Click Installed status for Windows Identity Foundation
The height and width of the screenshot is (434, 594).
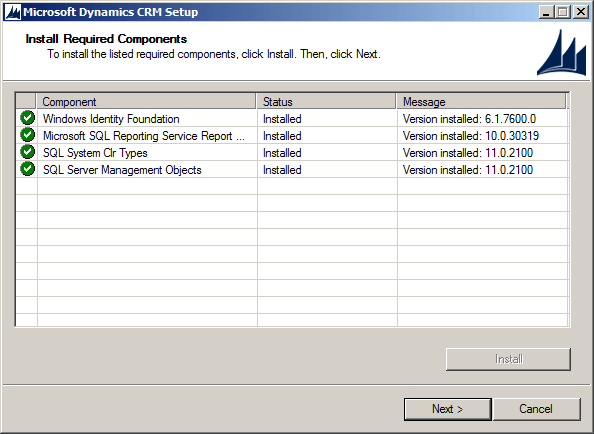click(x=282, y=119)
